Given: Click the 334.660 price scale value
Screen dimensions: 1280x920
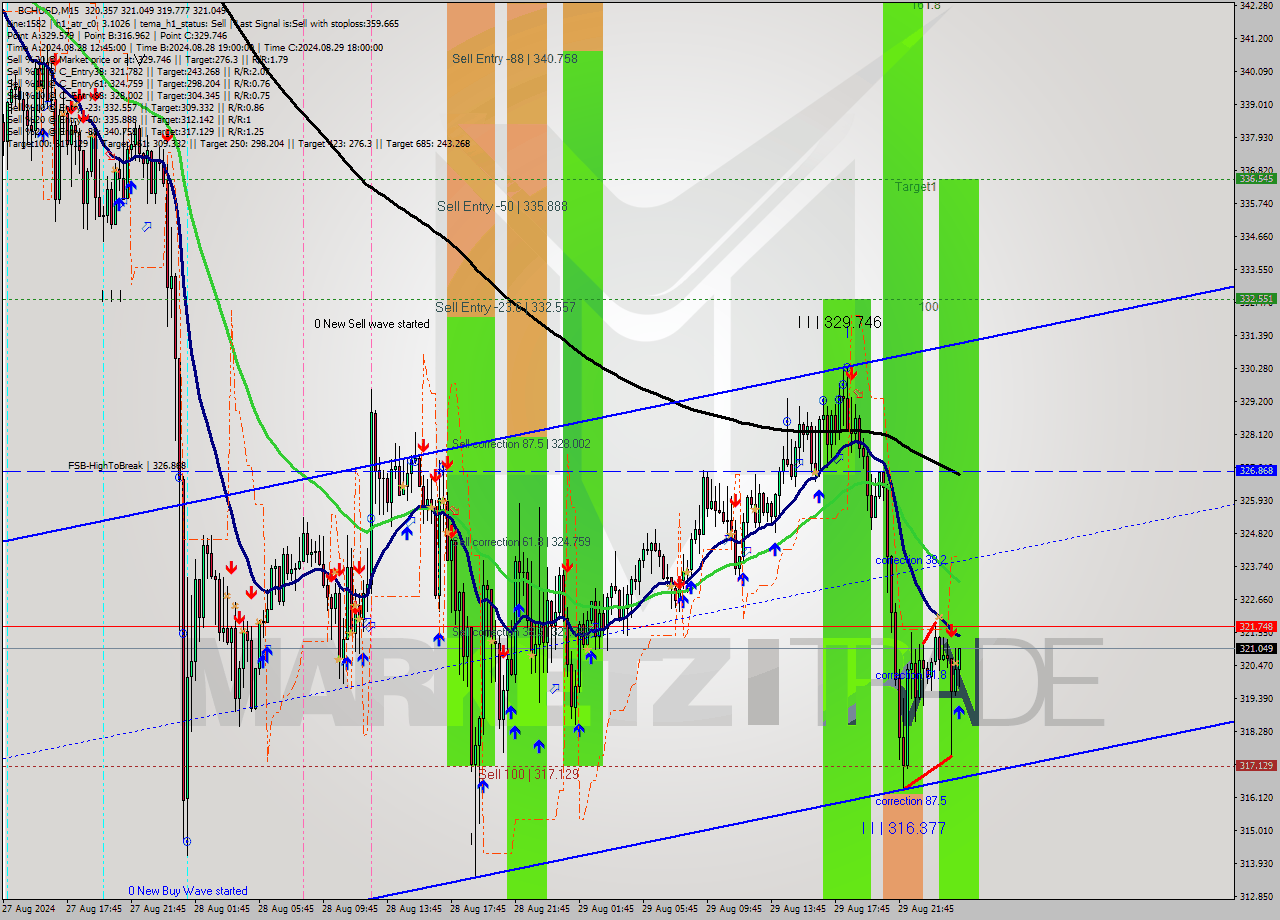Looking at the screenshot, I should click(x=1255, y=236).
